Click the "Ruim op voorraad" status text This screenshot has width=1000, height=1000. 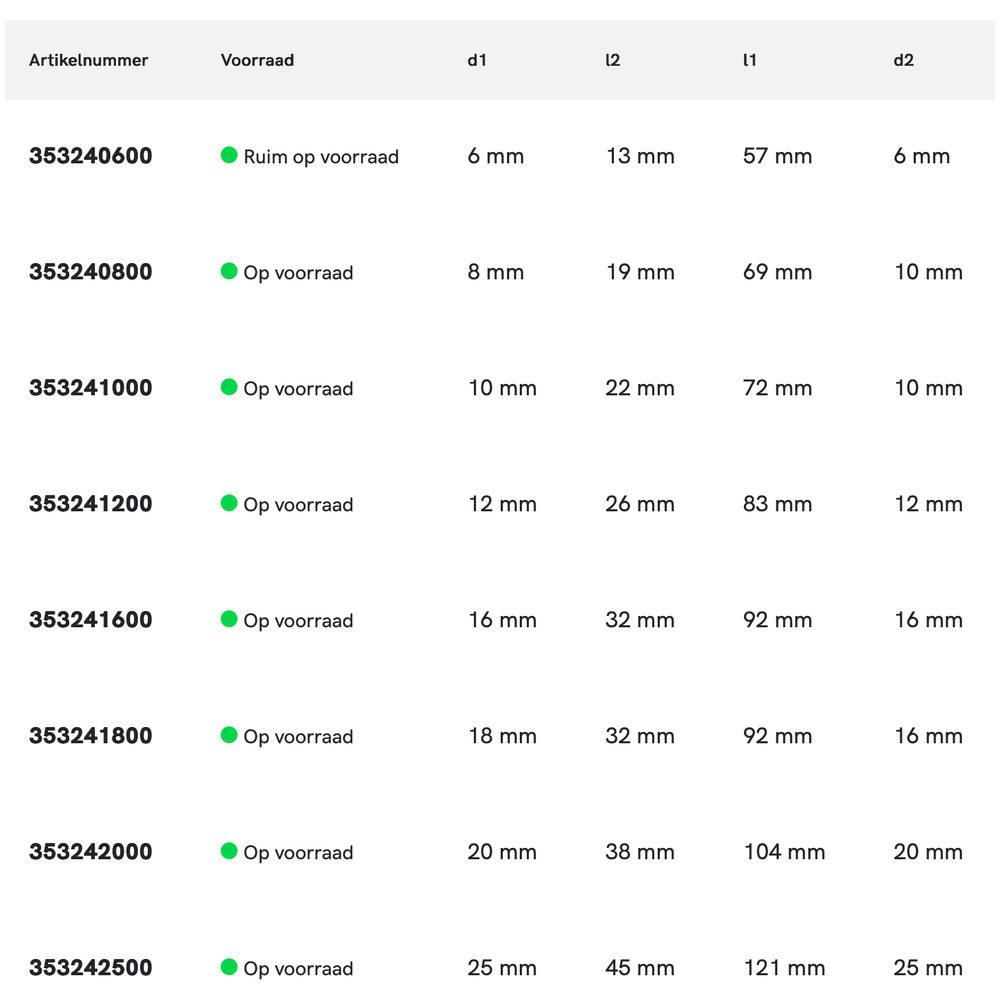[321, 157]
